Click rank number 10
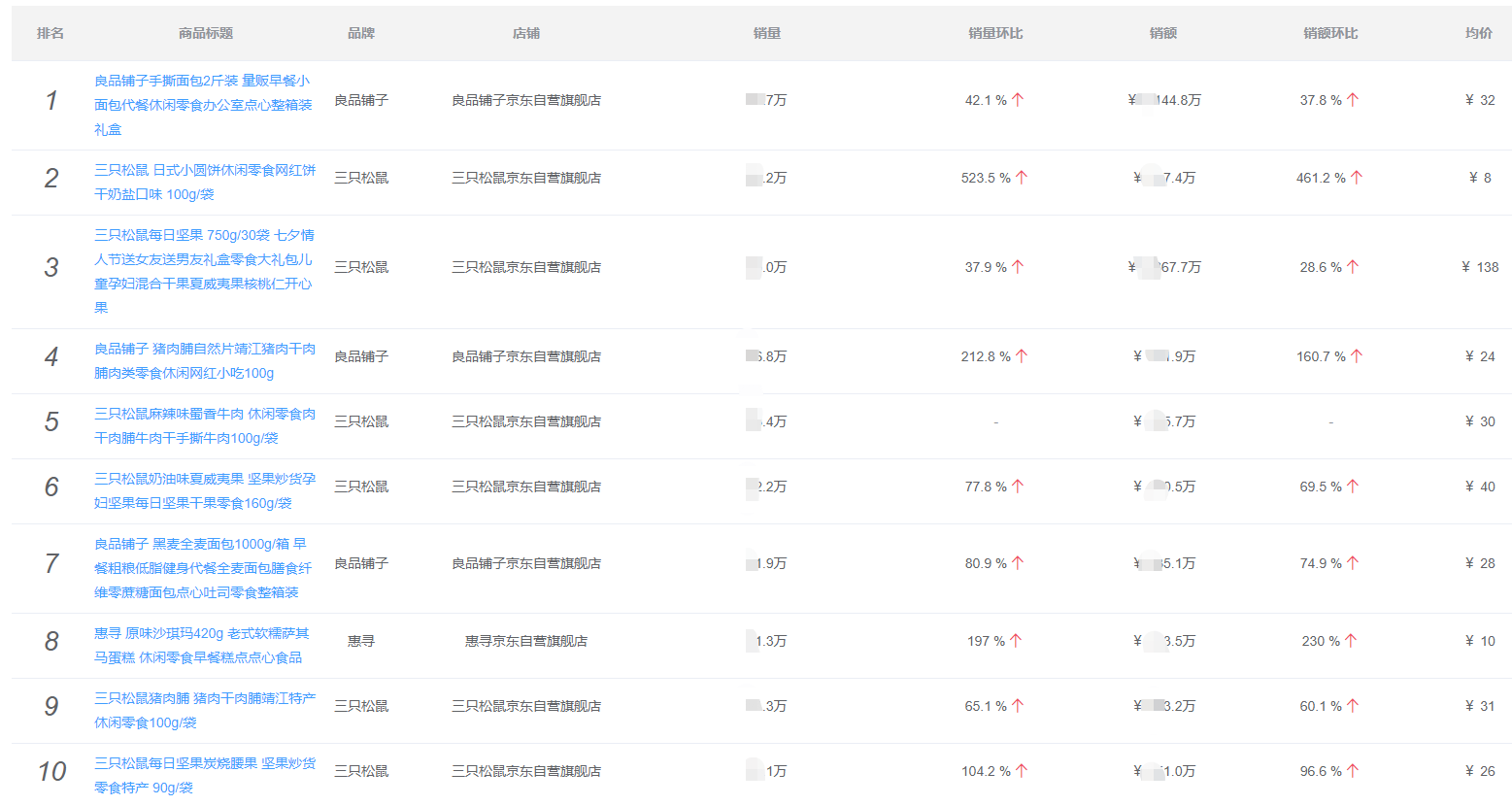 click(51, 771)
